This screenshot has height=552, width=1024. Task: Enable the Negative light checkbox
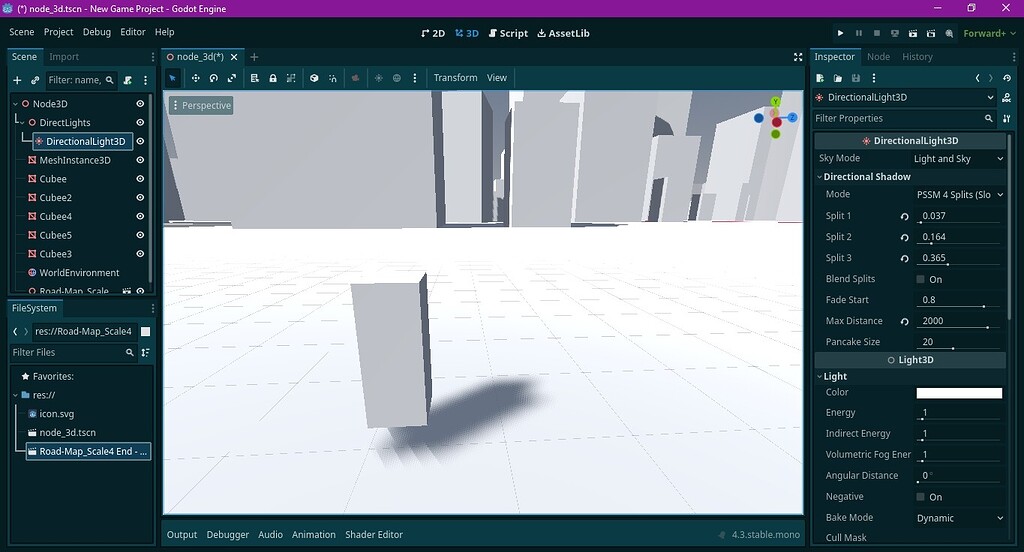(920, 496)
